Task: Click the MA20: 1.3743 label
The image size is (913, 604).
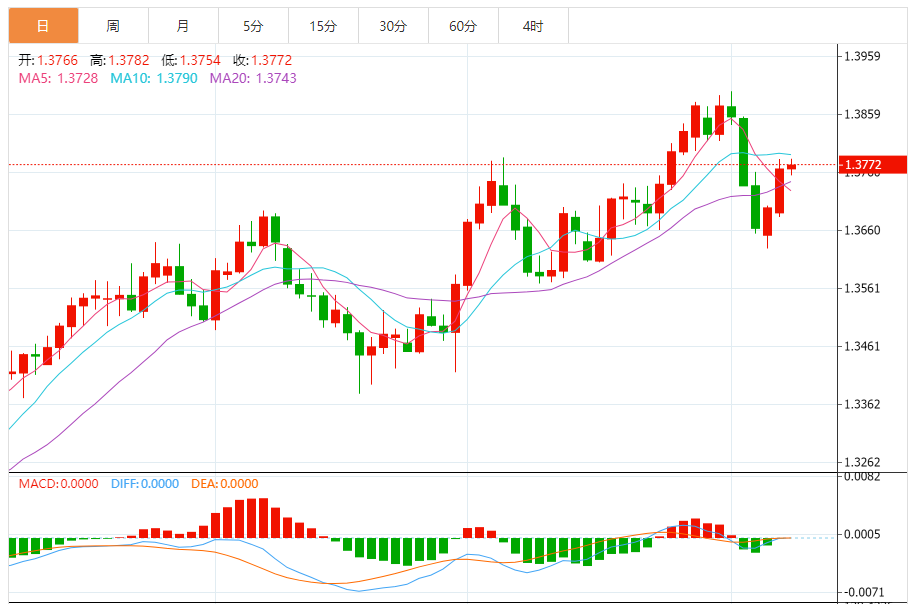Action: click(253, 78)
